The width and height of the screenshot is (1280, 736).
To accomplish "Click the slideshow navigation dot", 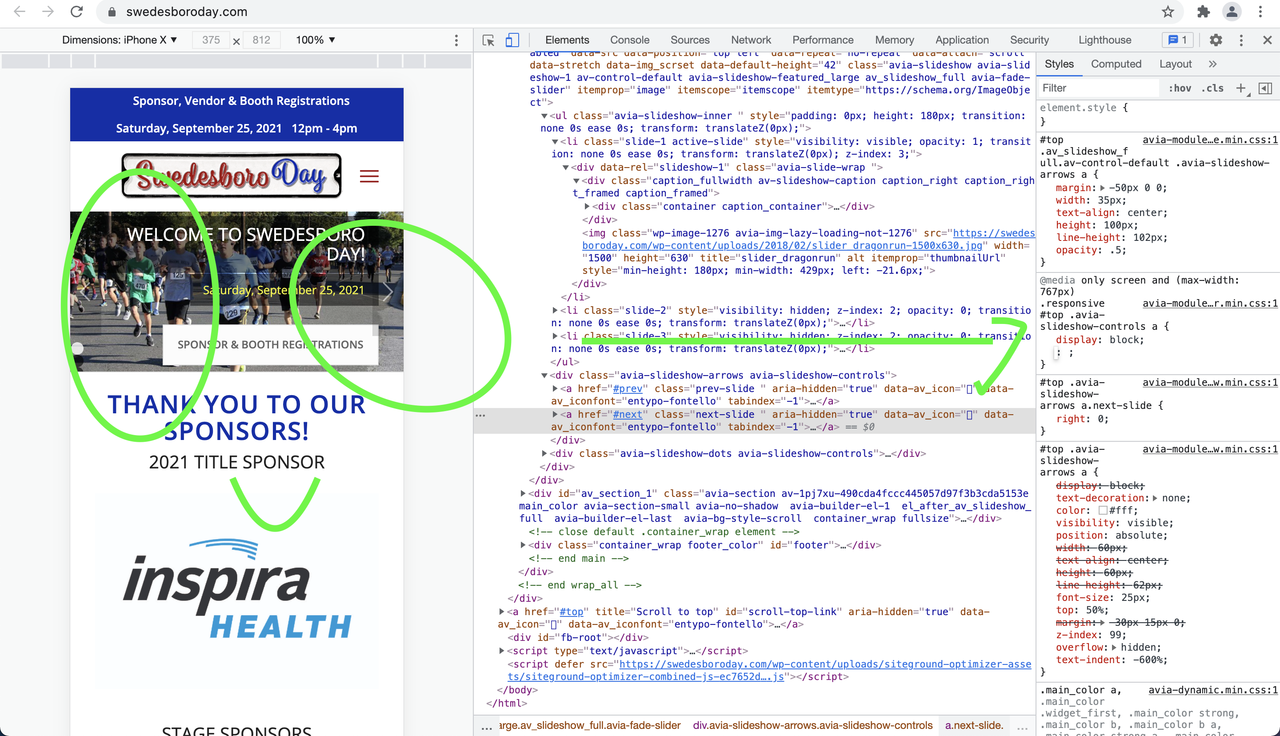I will point(78,348).
